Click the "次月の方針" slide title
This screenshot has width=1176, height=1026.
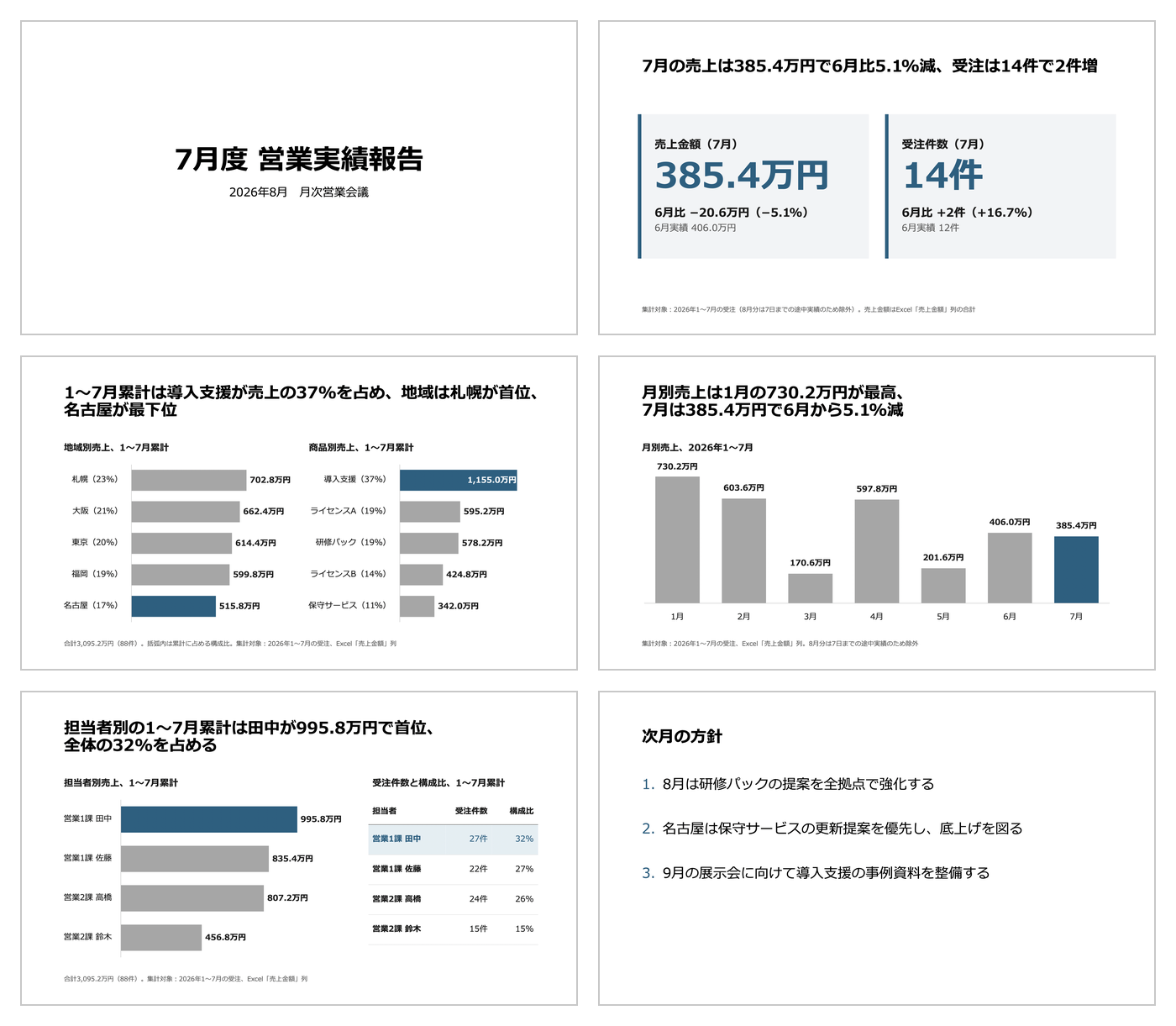click(682, 736)
